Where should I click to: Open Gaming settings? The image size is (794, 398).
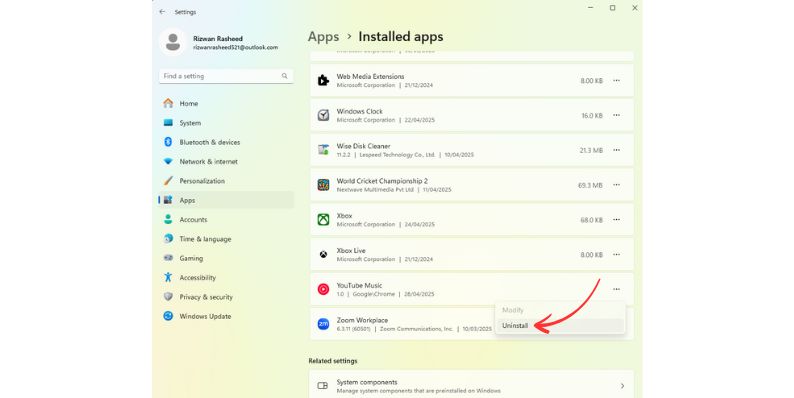[226, 258]
